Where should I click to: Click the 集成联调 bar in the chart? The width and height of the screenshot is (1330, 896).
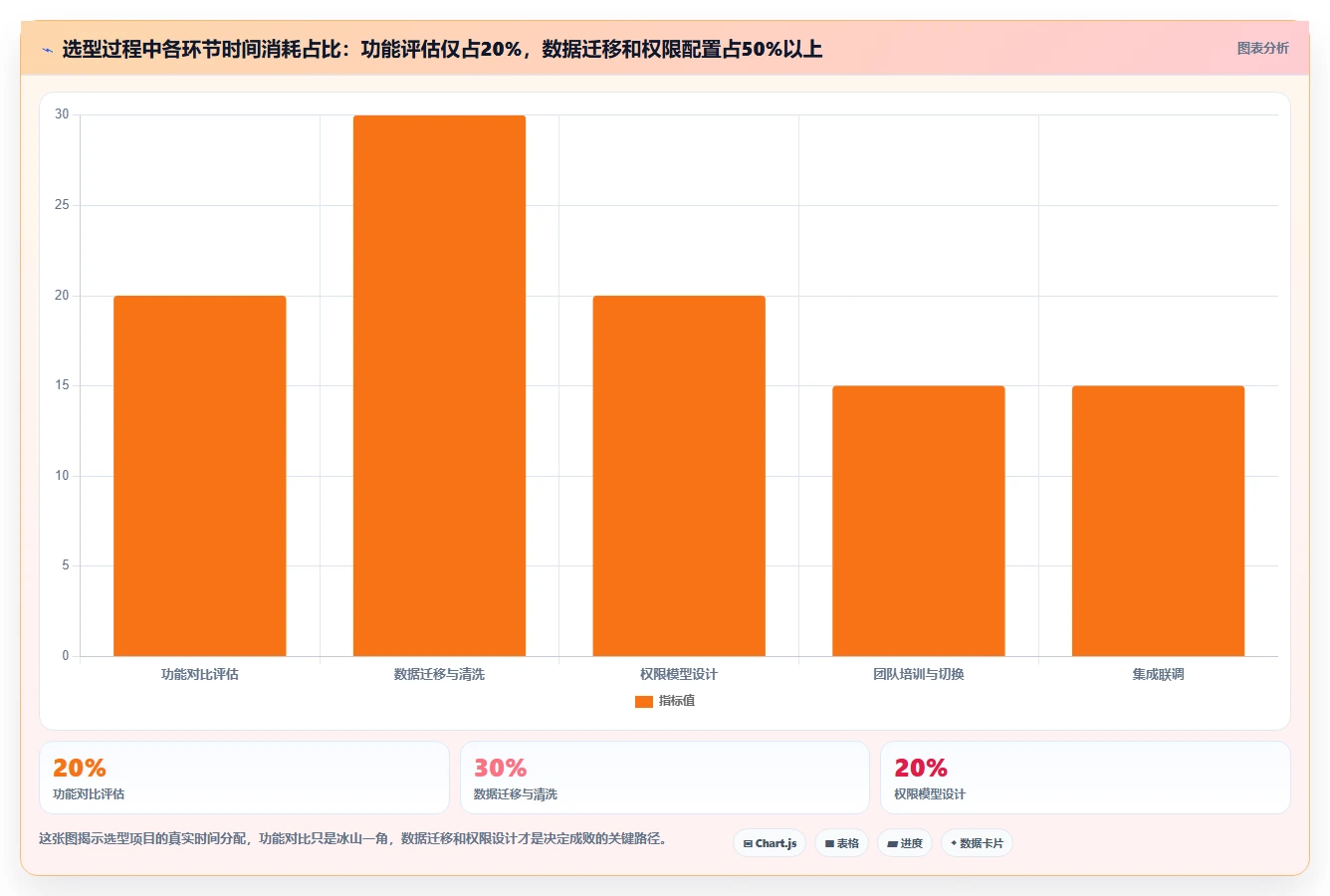pyautogui.click(x=1158, y=521)
